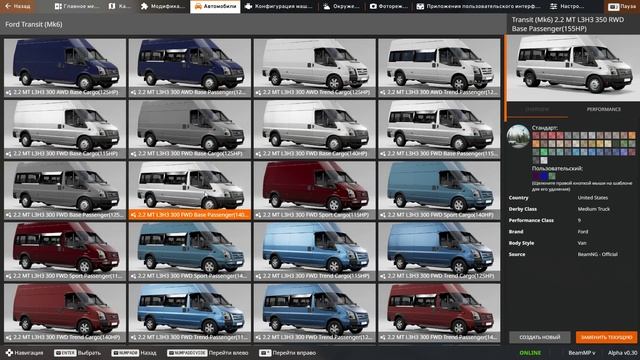The height and width of the screenshot is (360, 640).
Task: Select the orange car Автомобили tab icon
Action: point(198,6)
